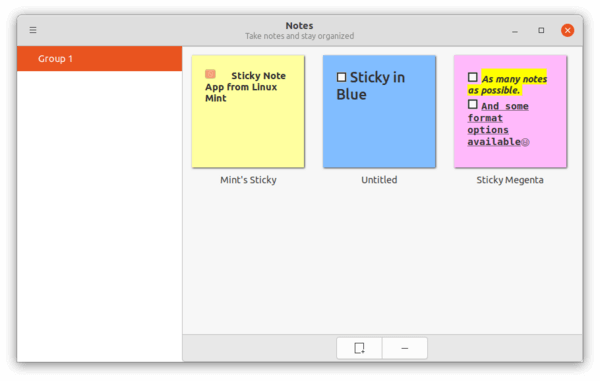Add a new note with the plus-note button
This screenshot has height=381, width=600.
click(359, 348)
